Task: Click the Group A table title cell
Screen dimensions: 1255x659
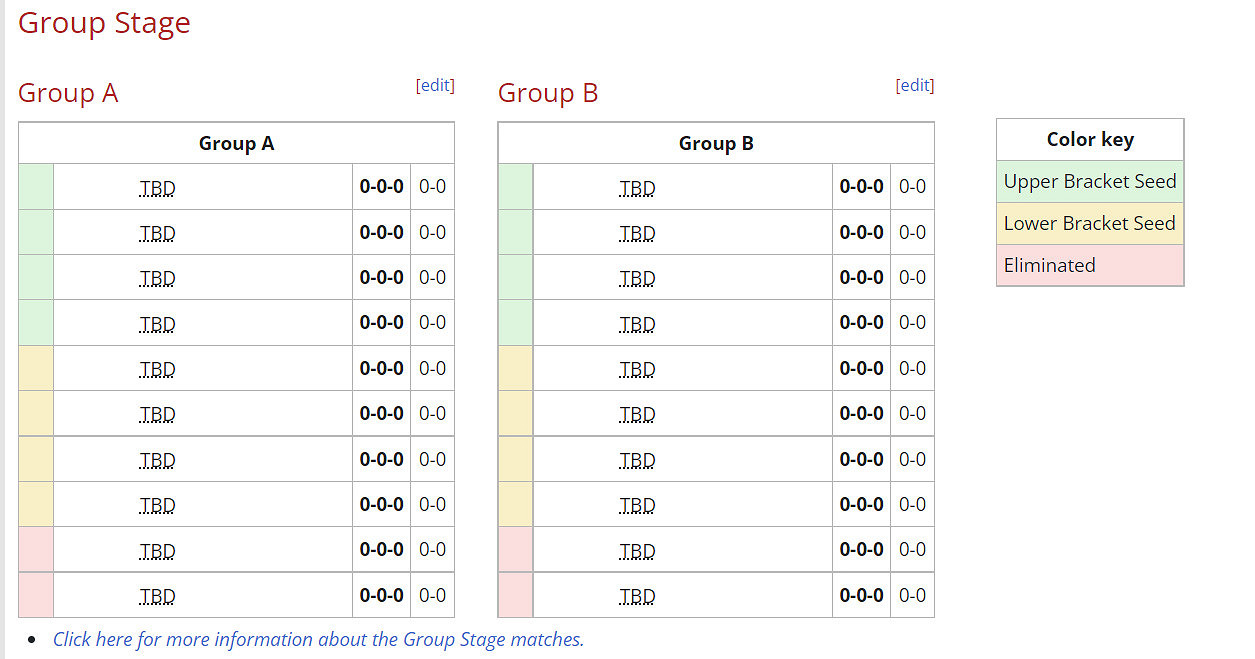Action: [236, 143]
